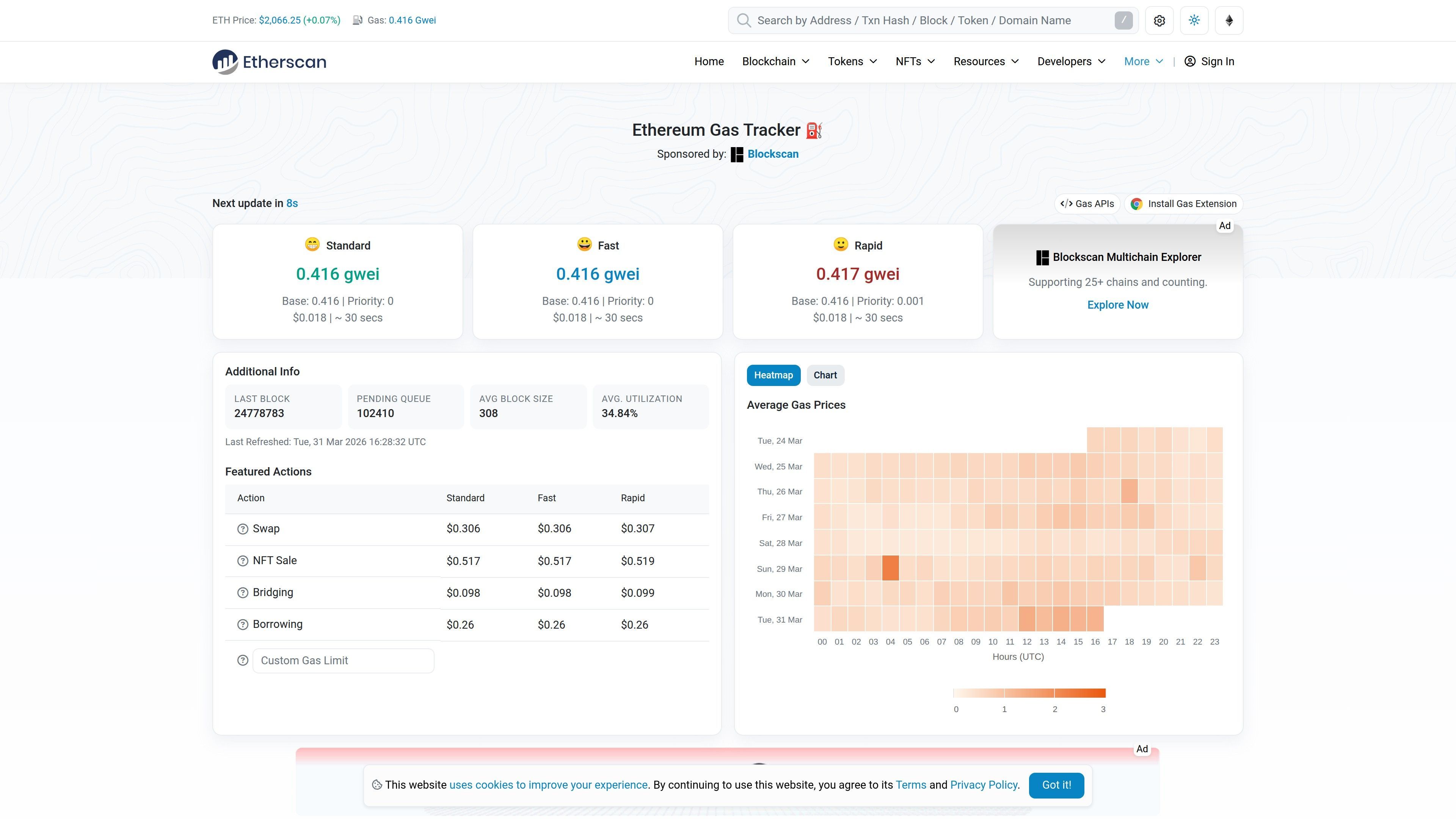The width and height of the screenshot is (1456, 819).
Task: Open Gas APIs via the code icon
Action: pyautogui.click(x=1068, y=204)
